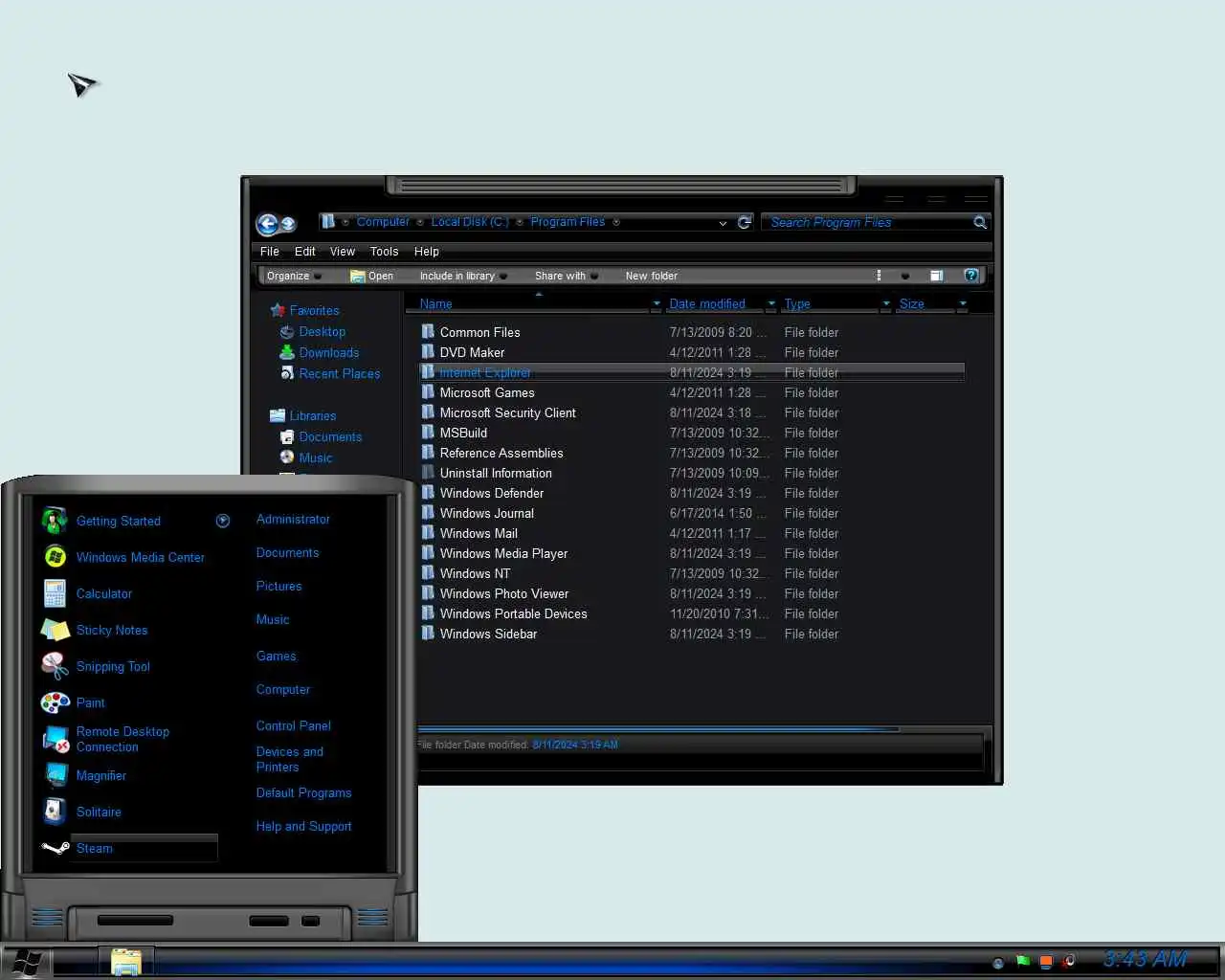This screenshot has height=980, width=1225.
Task: Open Default Programs from Start menu
Action: (303, 792)
